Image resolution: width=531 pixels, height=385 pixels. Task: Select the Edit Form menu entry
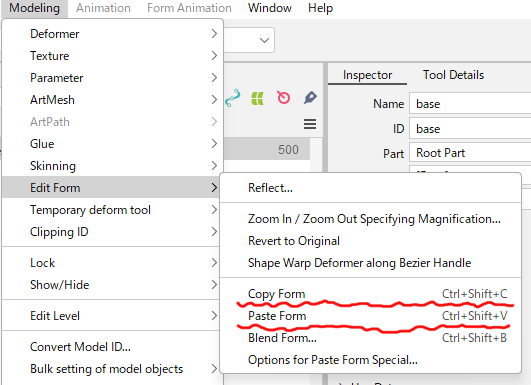pyautogui.click(x=112, y=188)
